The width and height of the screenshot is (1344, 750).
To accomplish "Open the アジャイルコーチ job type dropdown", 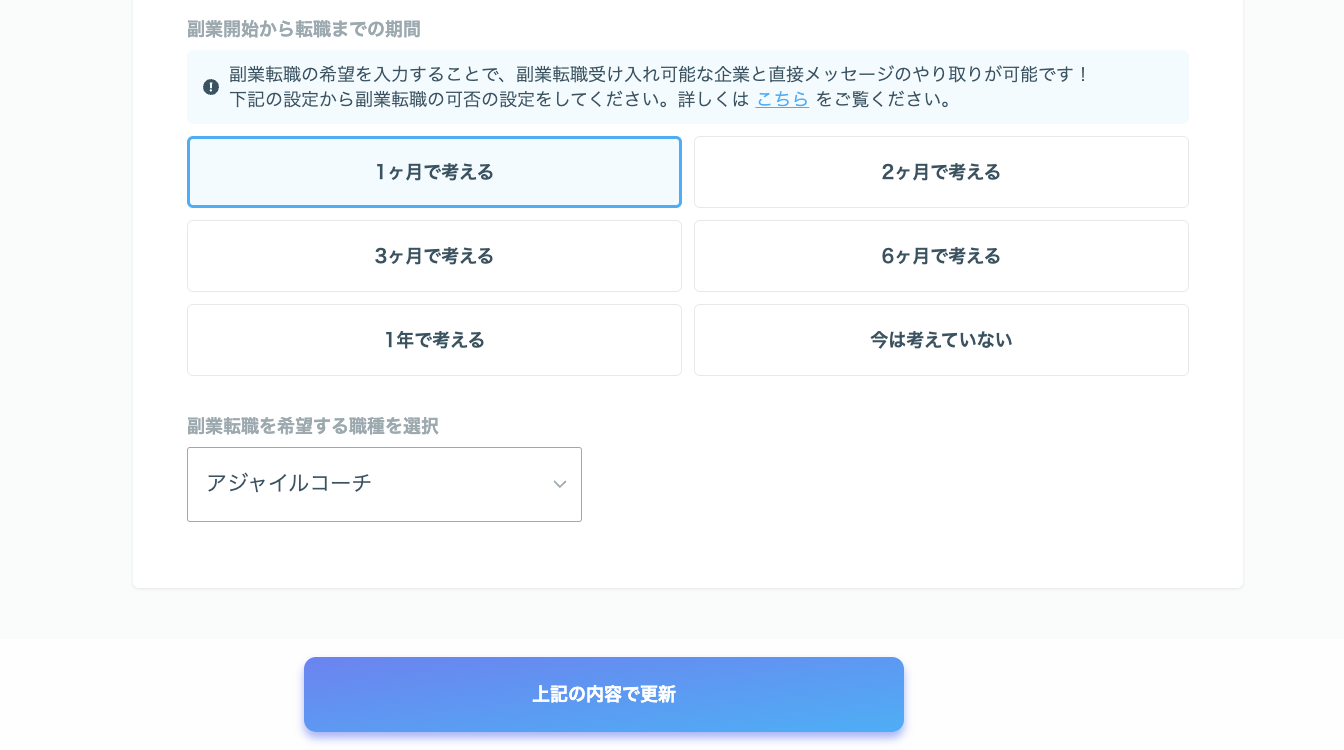I will tap(384, 484).
